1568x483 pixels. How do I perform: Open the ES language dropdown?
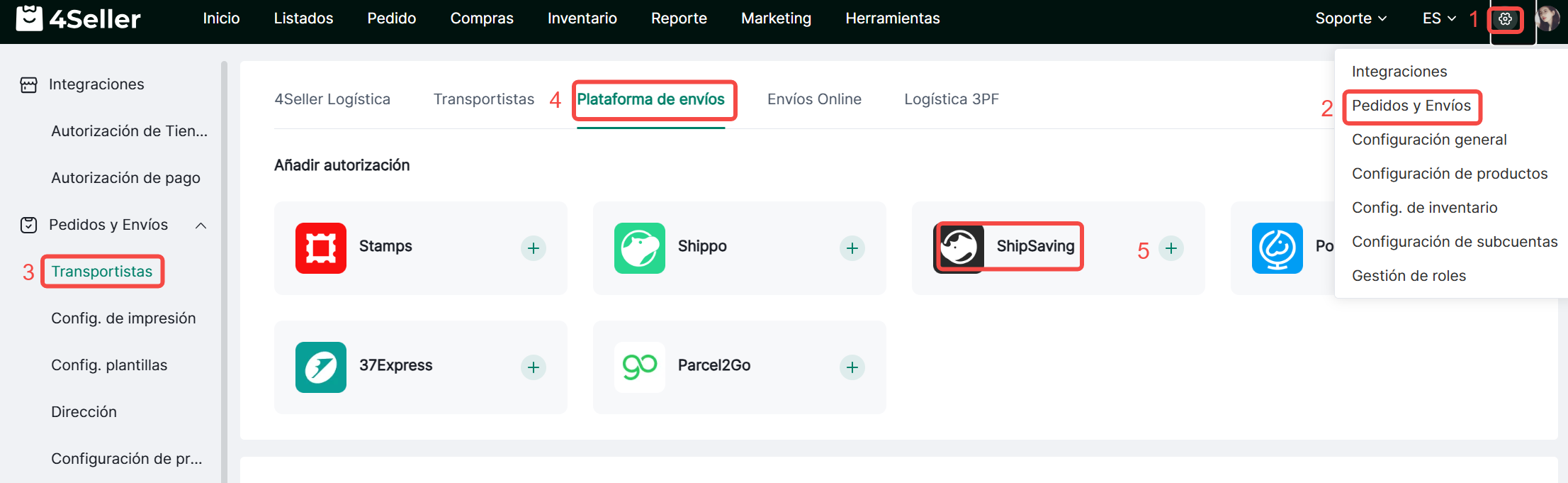click(1438, 18)
